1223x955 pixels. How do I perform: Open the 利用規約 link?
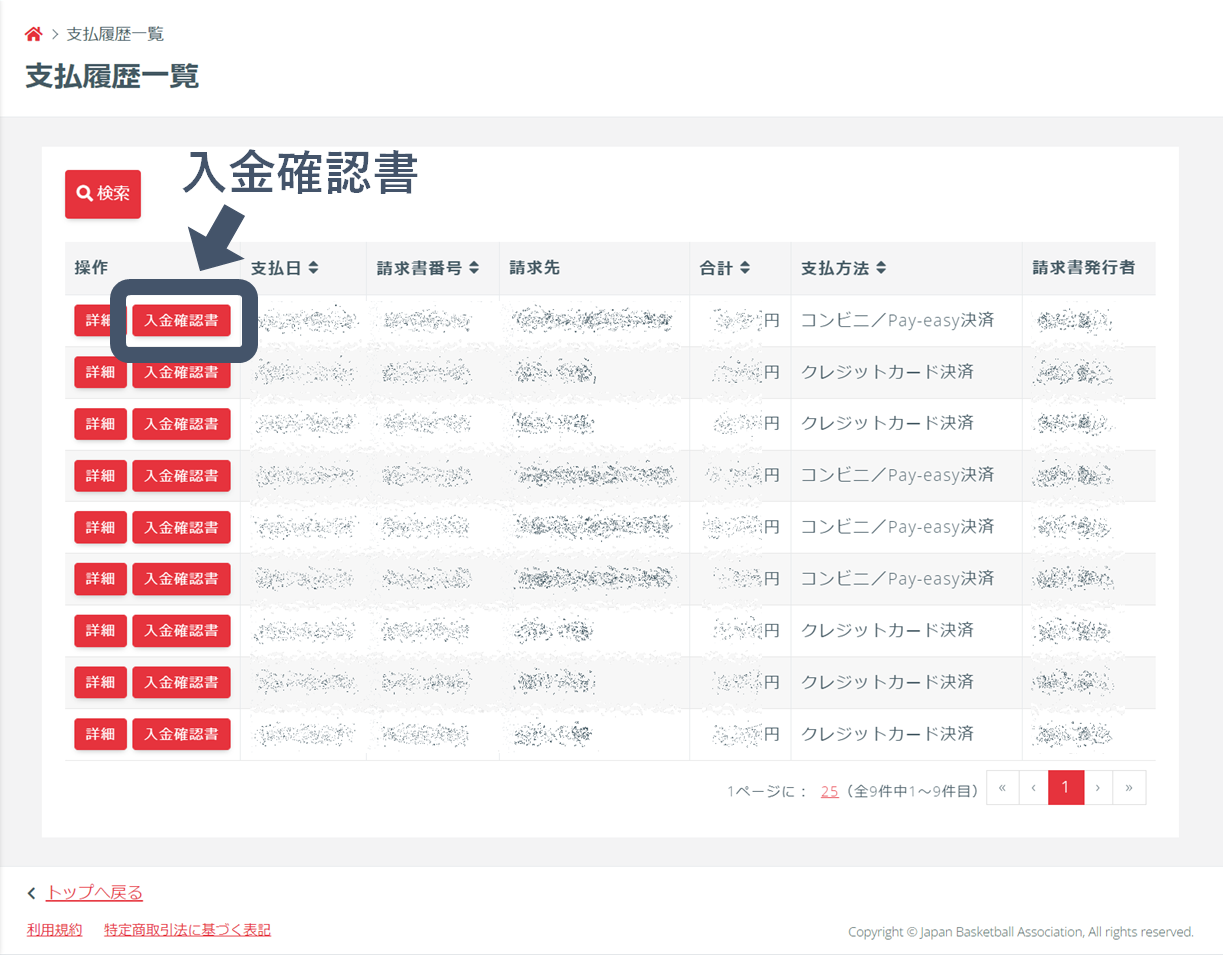(54, 930)
